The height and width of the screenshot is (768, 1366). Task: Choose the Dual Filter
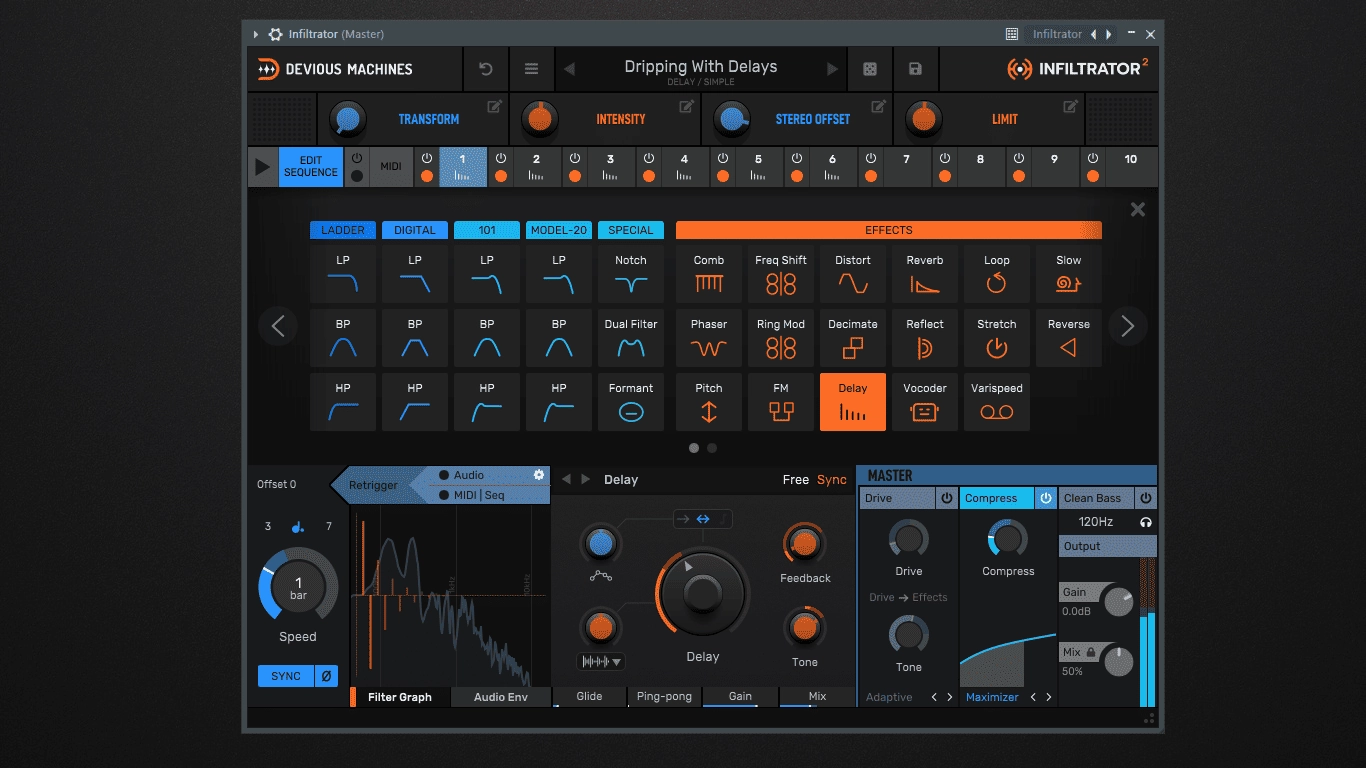[x=631, y=338]
